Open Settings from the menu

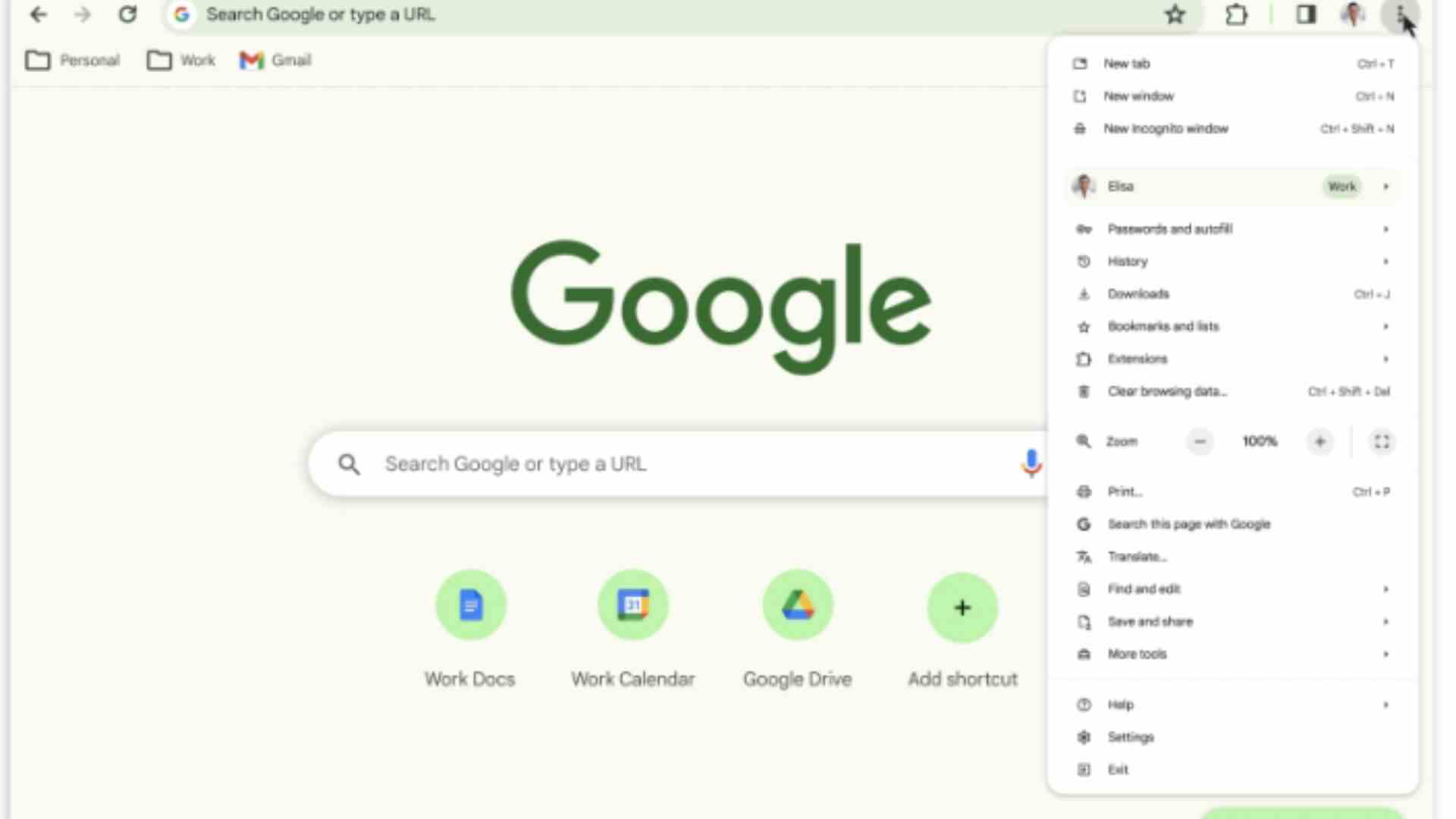point(1131,737)
